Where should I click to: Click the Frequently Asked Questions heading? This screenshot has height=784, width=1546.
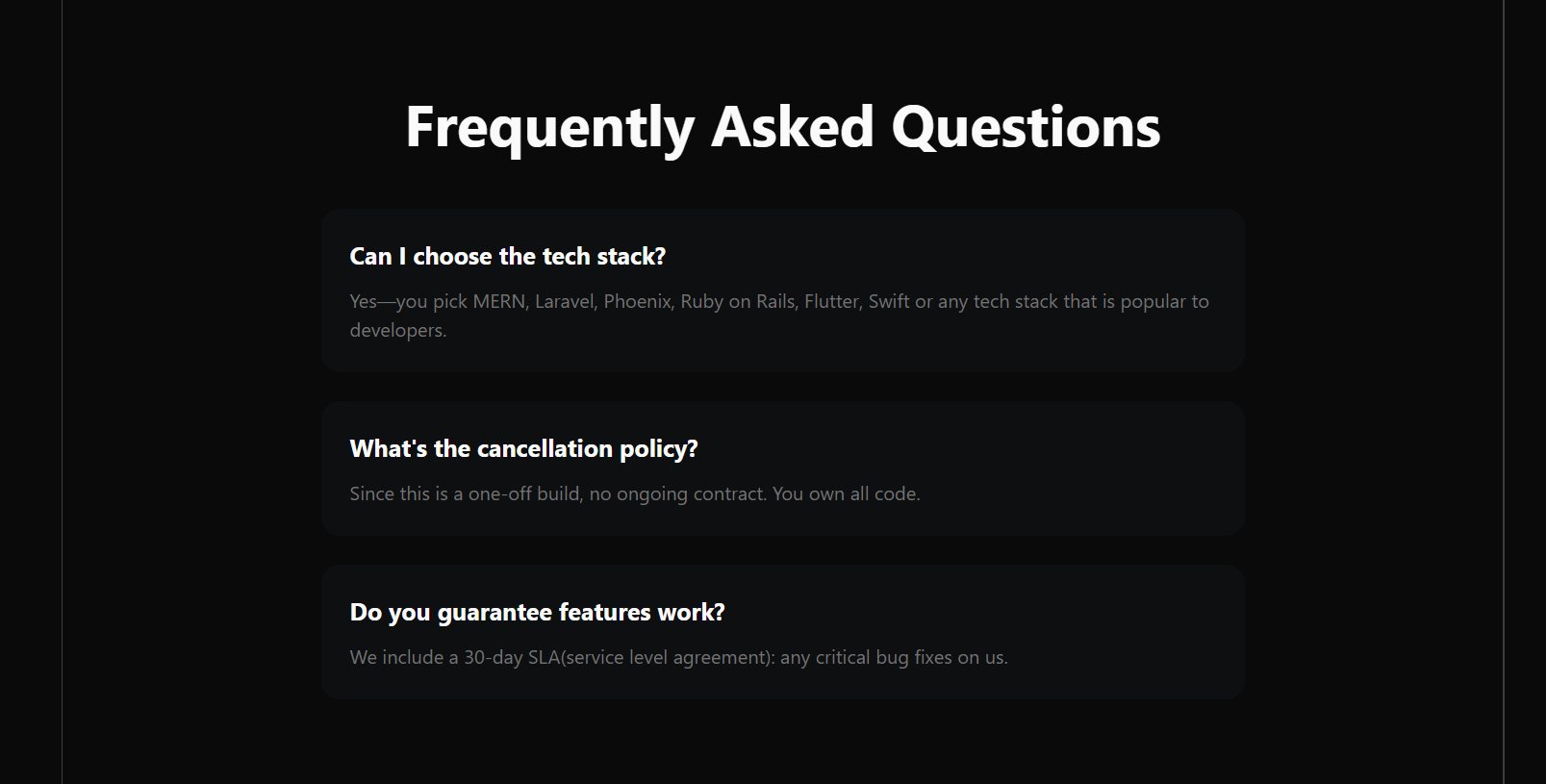tap(783, 127)
